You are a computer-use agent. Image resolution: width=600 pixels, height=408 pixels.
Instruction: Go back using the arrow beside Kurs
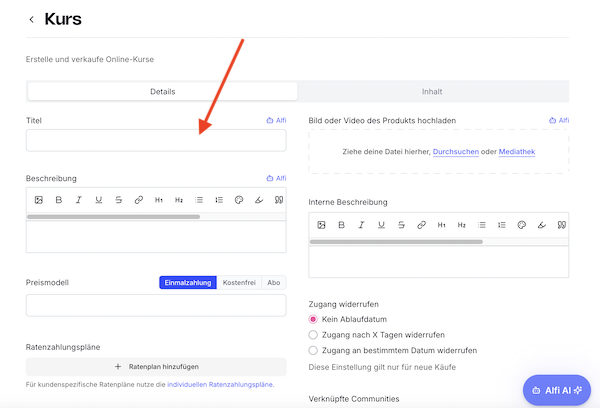(31, 19)
